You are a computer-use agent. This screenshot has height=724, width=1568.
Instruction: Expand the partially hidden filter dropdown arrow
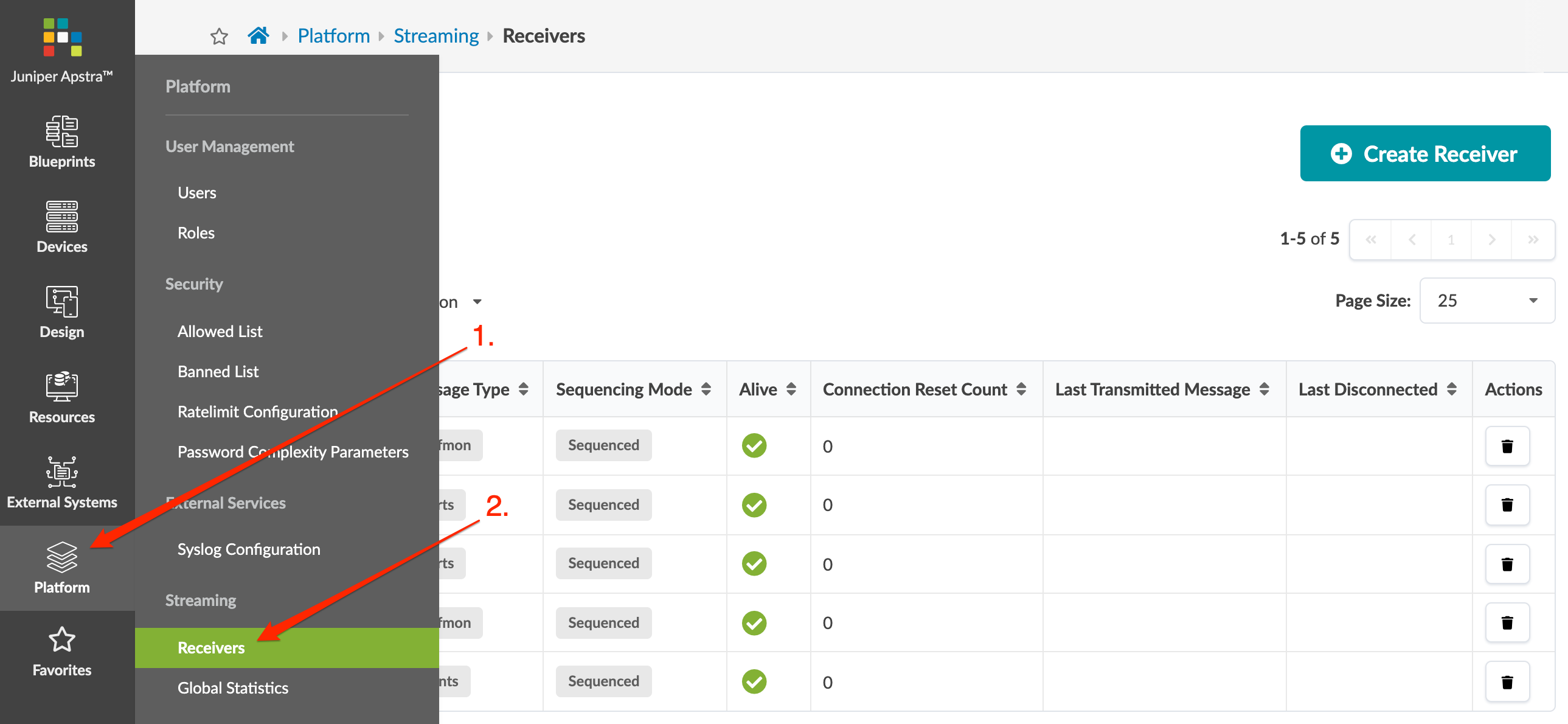pyautogui.click(x=477, y=302)
